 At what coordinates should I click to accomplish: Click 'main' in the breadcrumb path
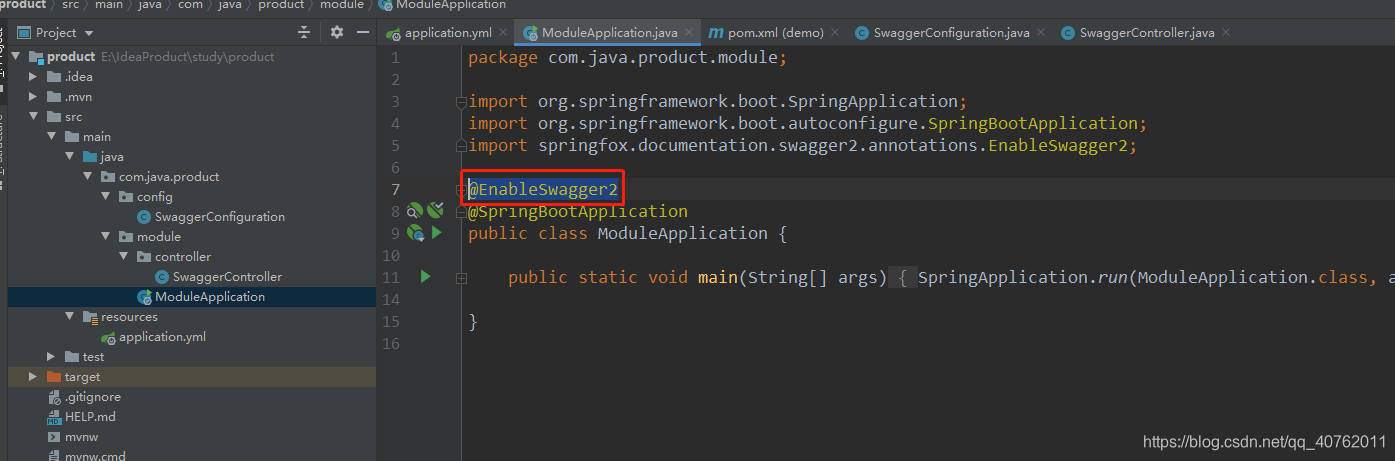[x=110, y=5]
